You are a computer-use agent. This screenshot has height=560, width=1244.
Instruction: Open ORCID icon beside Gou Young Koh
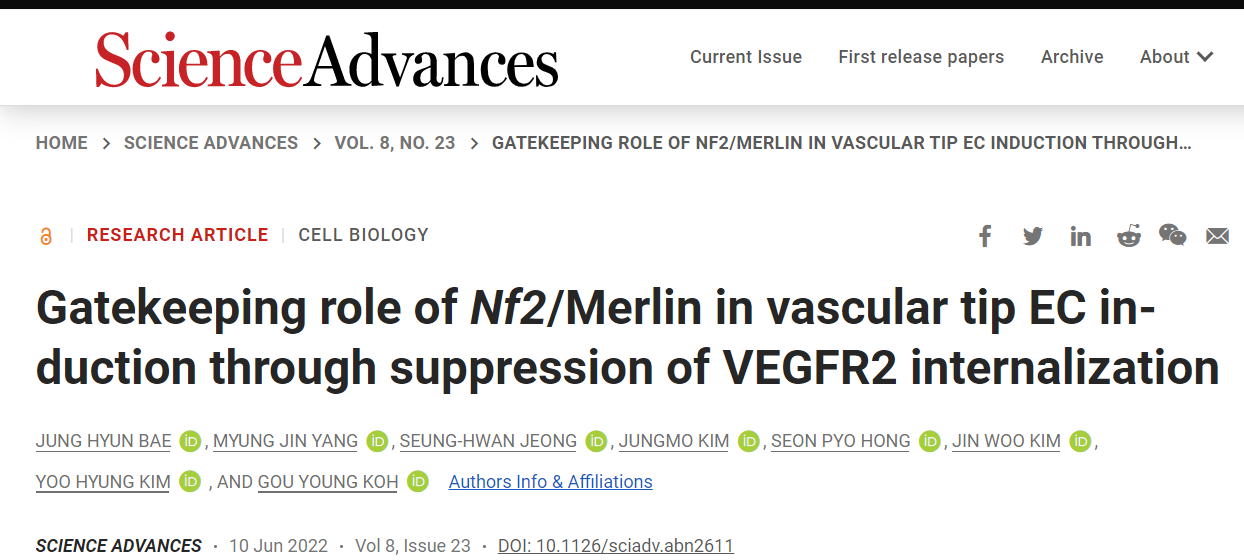(417, 482)
